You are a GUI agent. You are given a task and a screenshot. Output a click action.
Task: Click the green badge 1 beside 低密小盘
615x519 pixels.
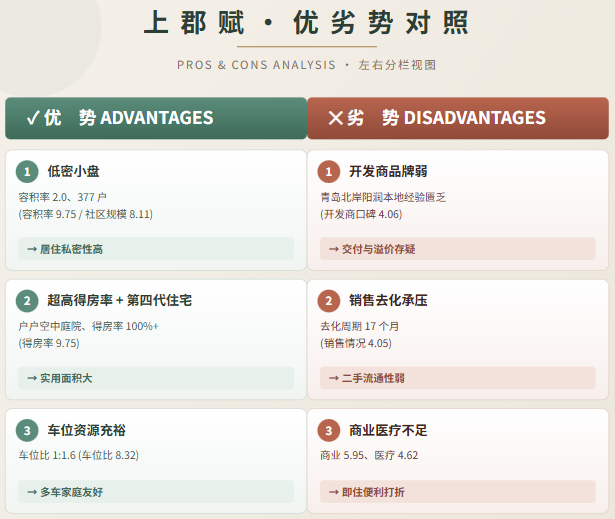tap(27, 171)
